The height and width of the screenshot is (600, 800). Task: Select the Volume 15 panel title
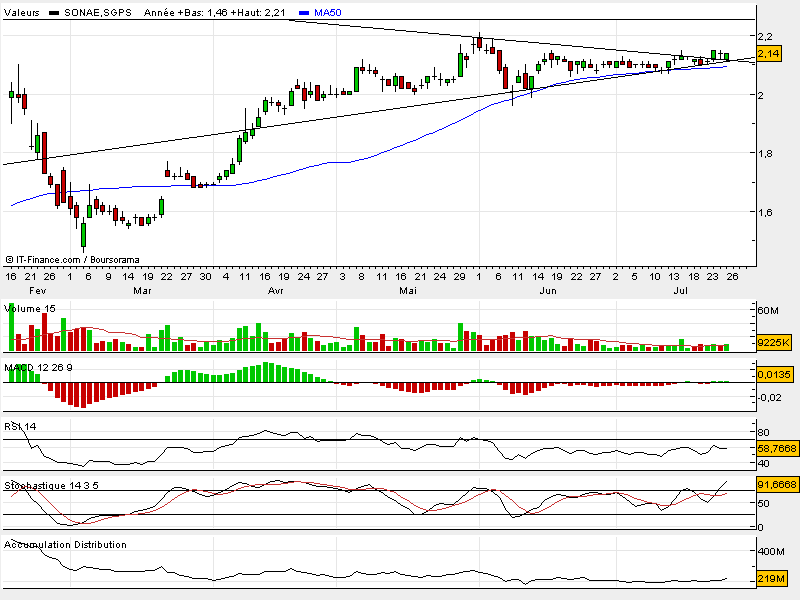tap(30, 309)
